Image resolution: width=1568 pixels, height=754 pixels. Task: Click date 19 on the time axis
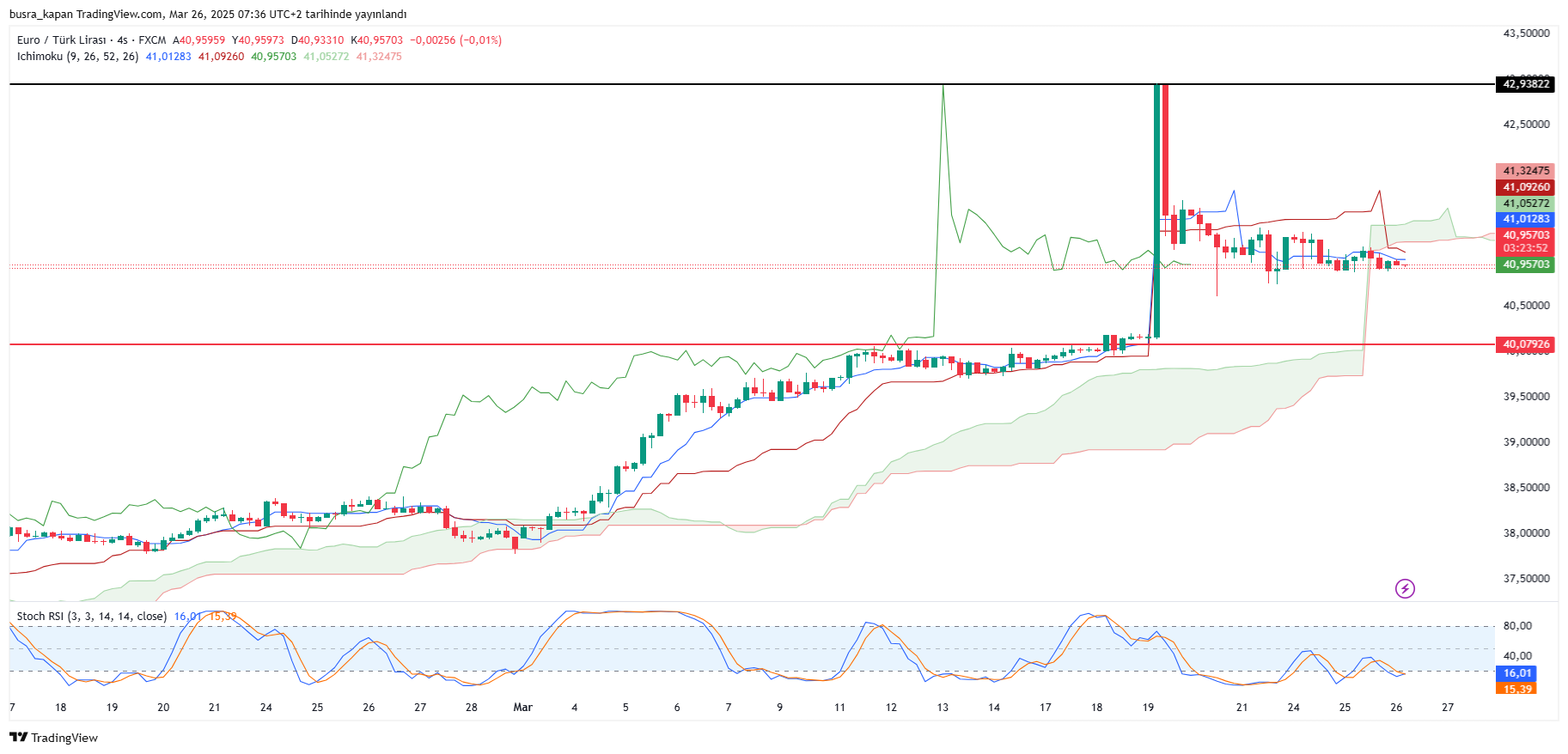1148,708
